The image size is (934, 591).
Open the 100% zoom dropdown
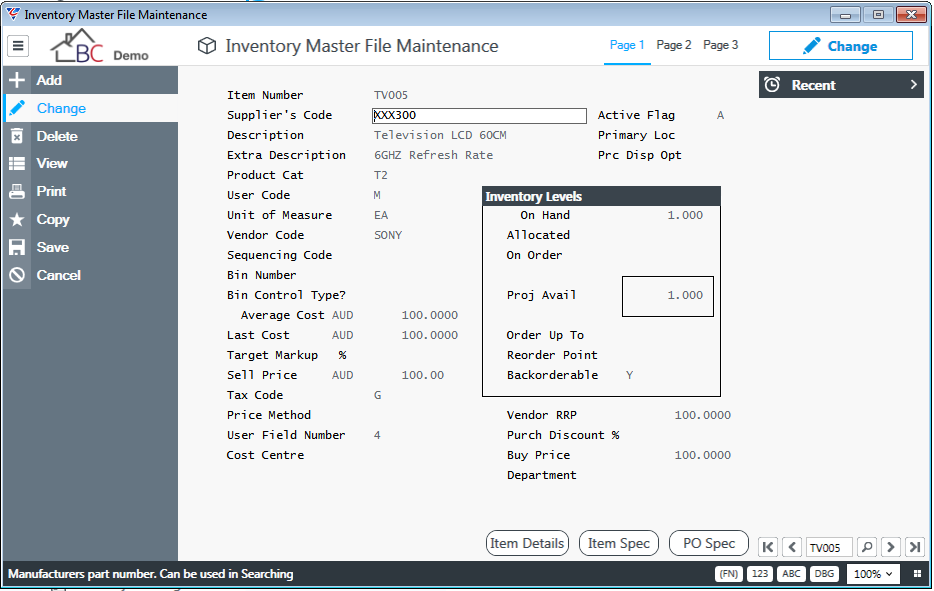(873, 574)
